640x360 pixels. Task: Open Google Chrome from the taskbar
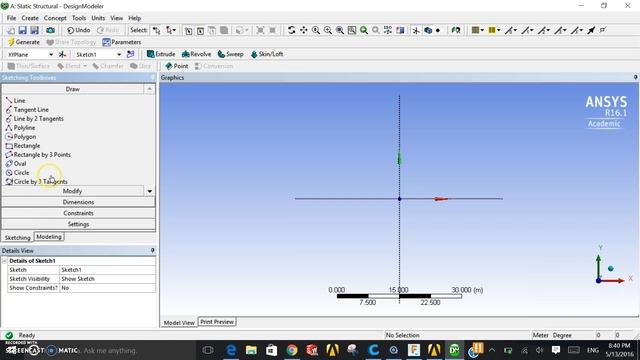click(292, 350)
